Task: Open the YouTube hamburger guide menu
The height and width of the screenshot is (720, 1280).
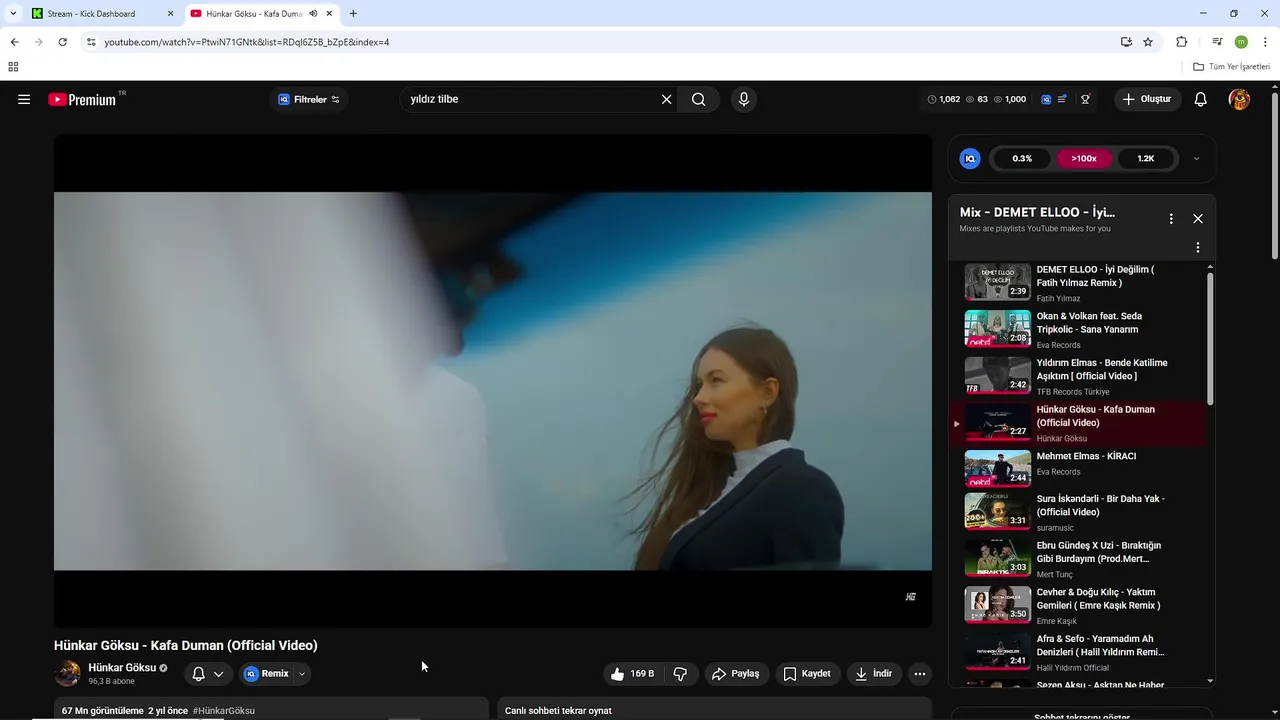Action: point(24,99)
